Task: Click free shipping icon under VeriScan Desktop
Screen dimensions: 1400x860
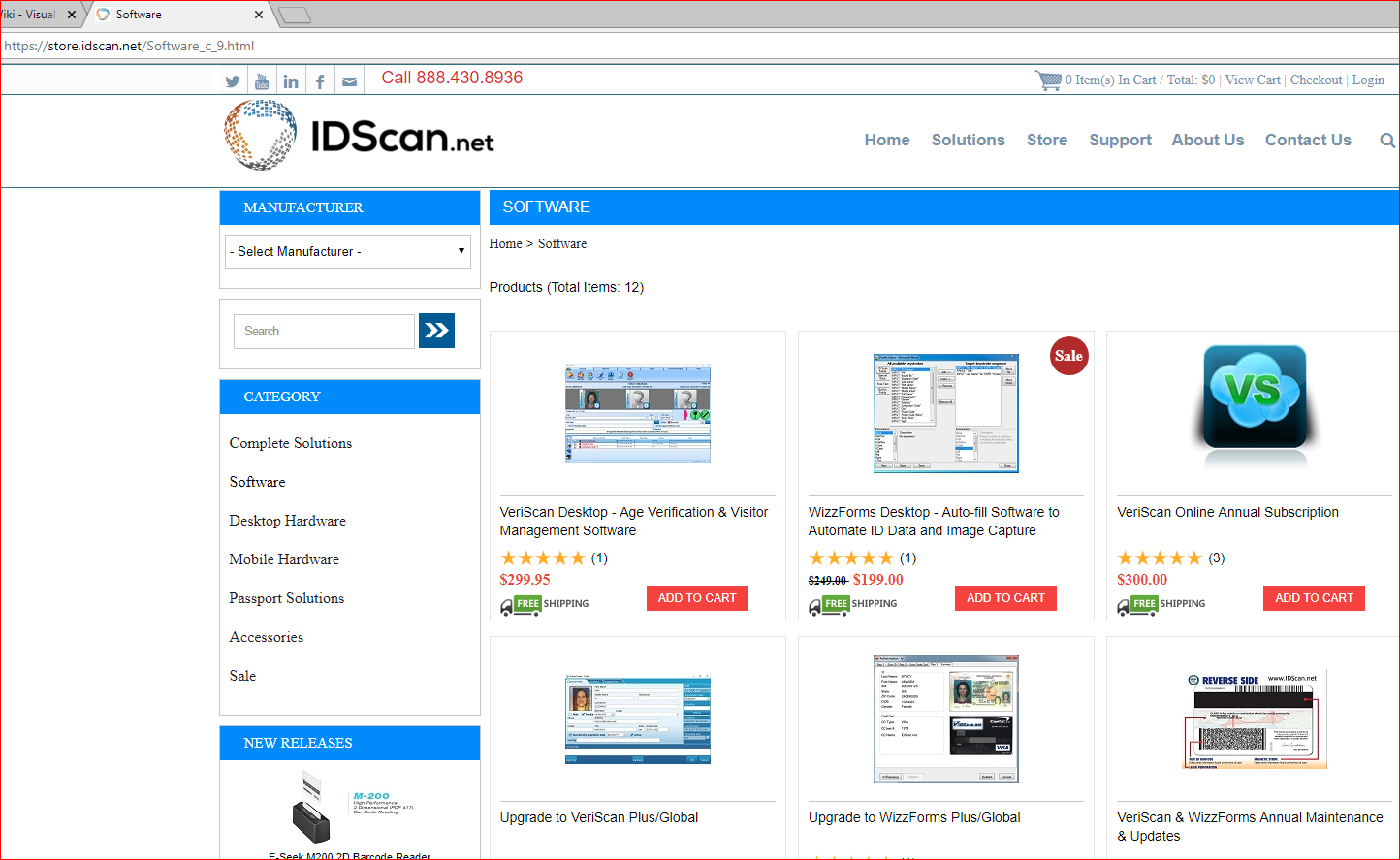Action: (x=545, y=605)
